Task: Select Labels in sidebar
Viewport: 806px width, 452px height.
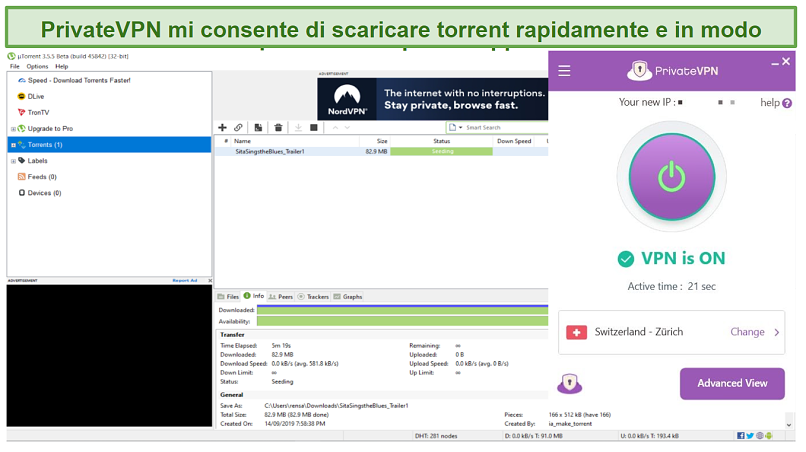Action: [37, 160]
